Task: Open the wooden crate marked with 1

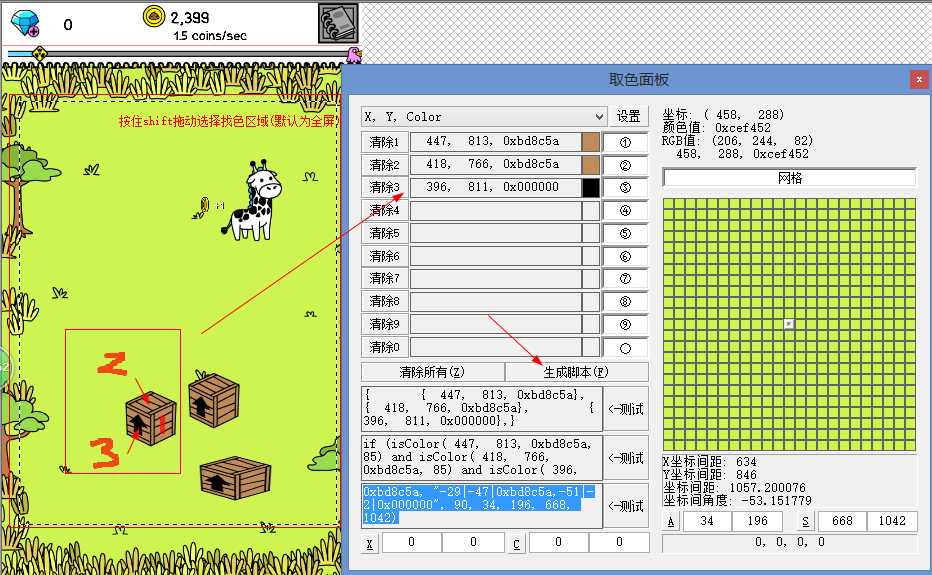Action: [x=151, y=417]
